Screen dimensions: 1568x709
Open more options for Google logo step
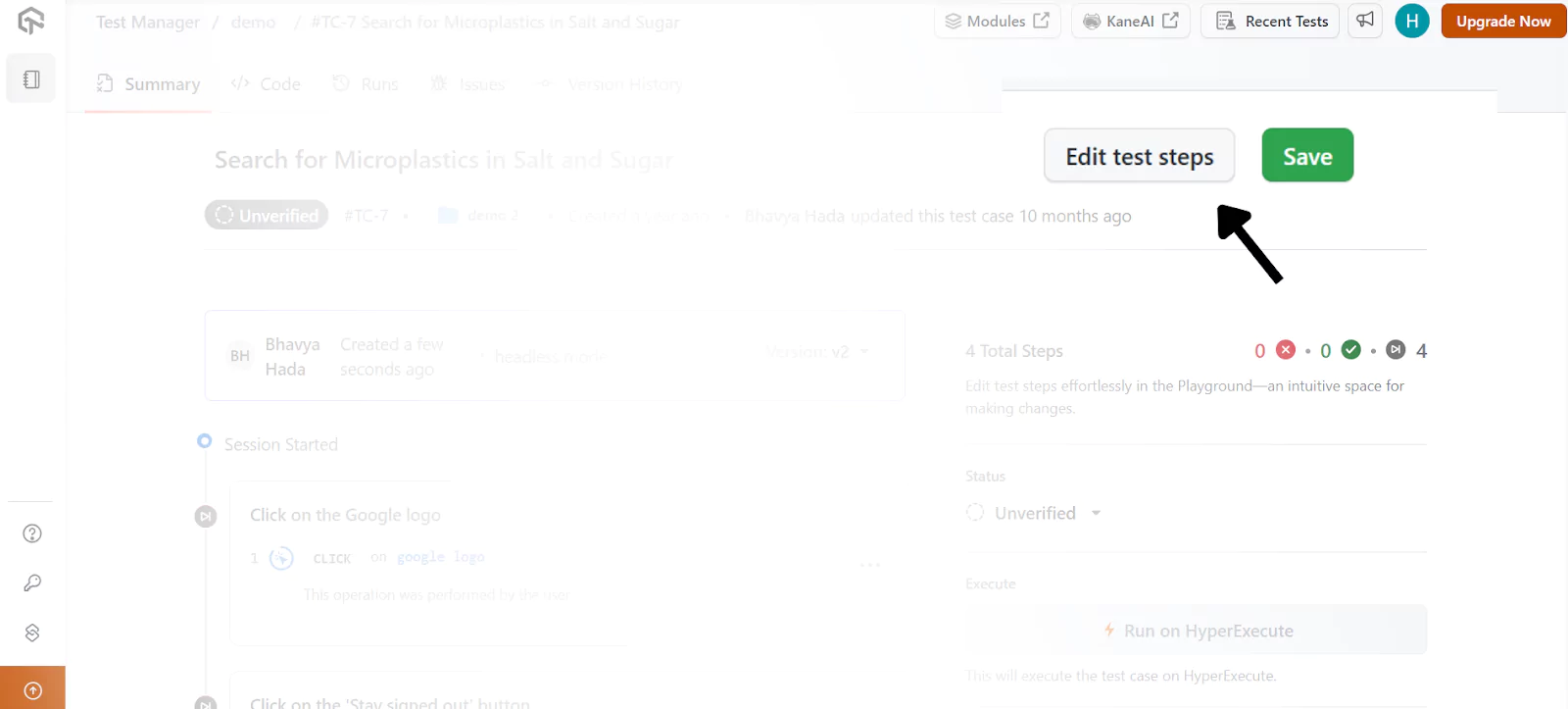point(870,565)
